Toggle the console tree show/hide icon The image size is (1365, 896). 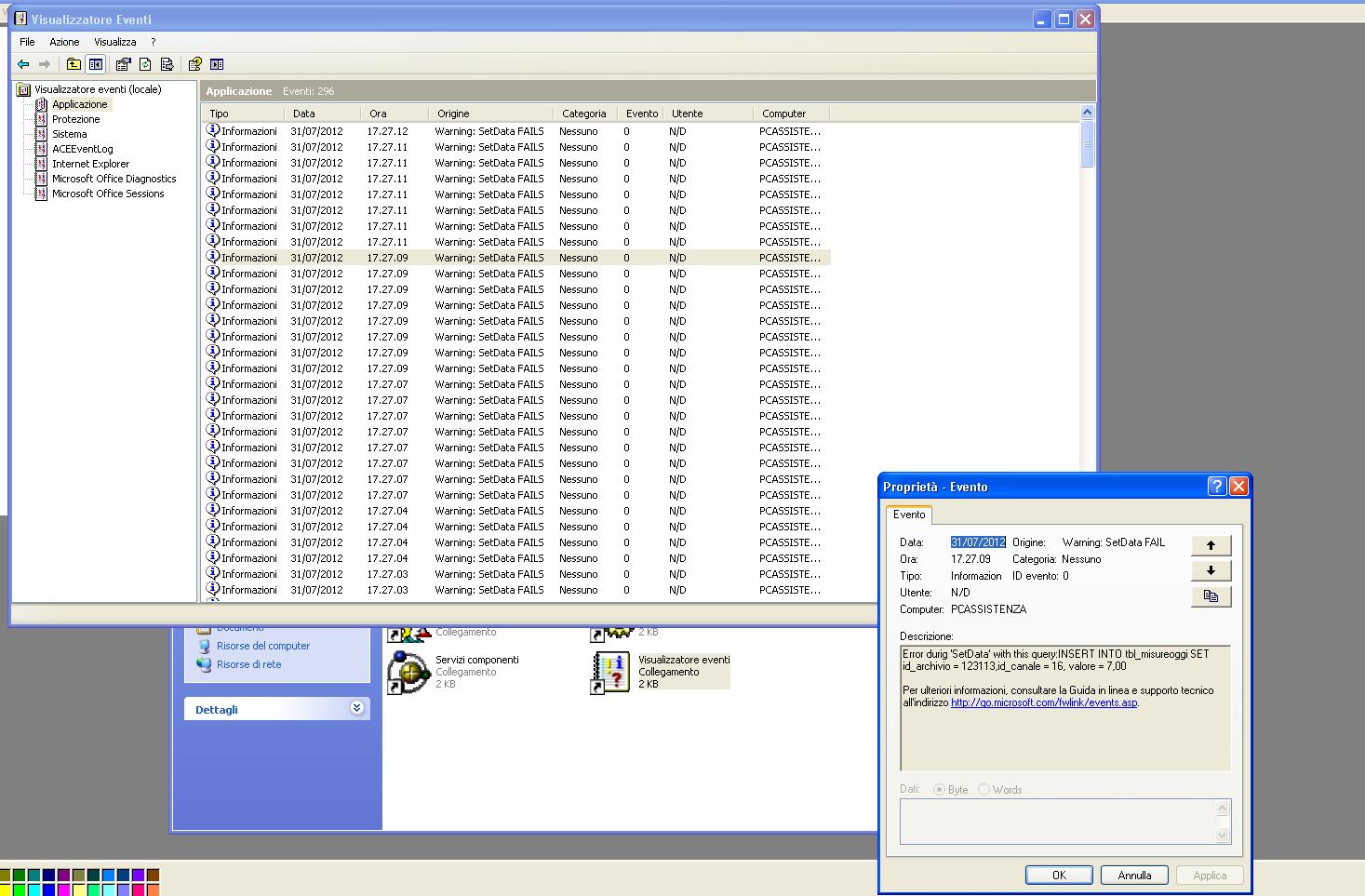[x=95, y=64]
